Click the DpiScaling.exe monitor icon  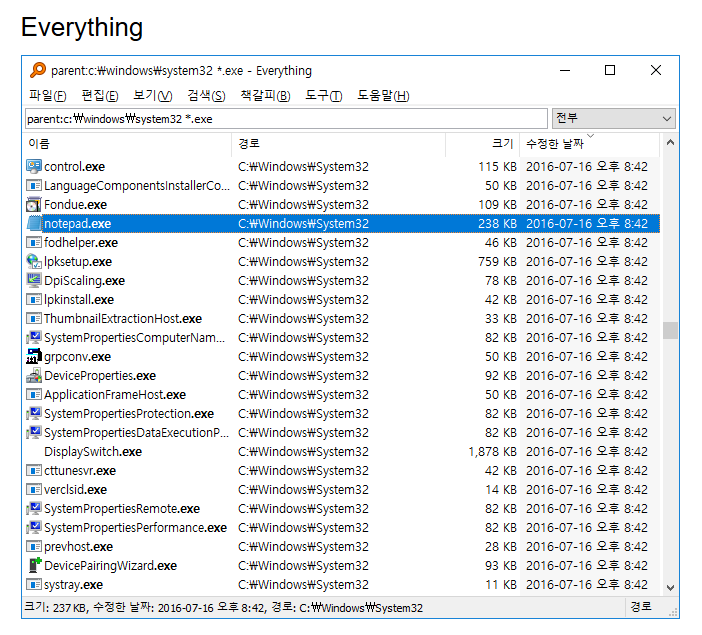34,280
